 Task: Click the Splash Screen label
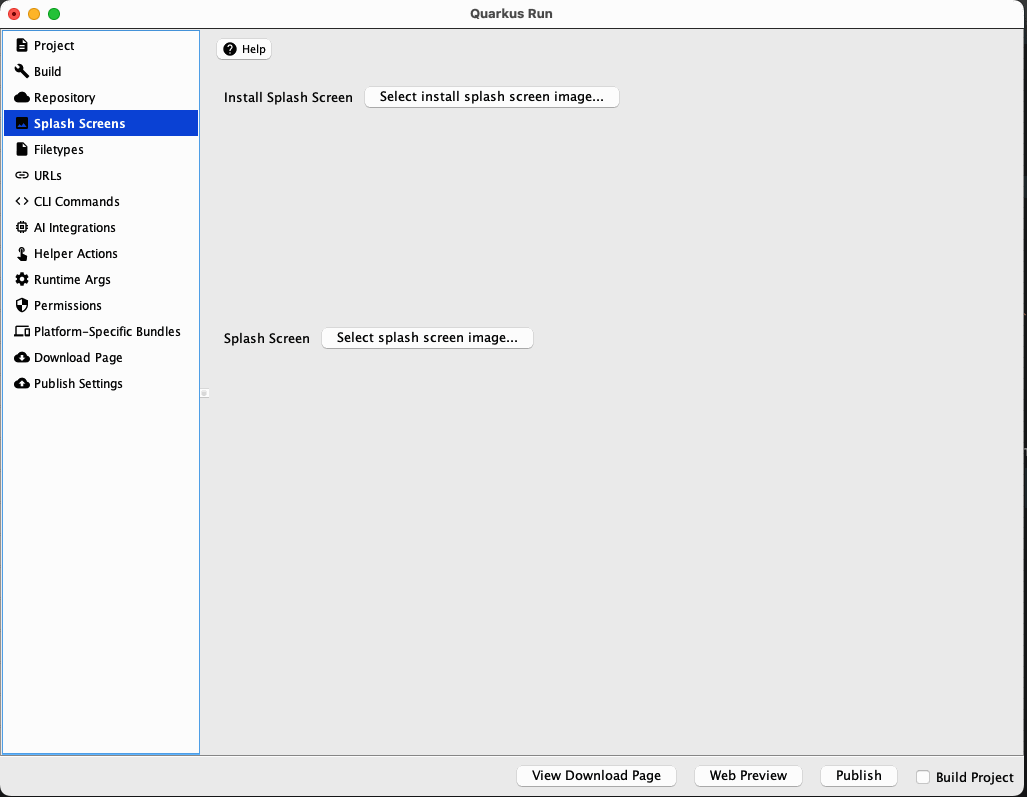tap(267, 339)
